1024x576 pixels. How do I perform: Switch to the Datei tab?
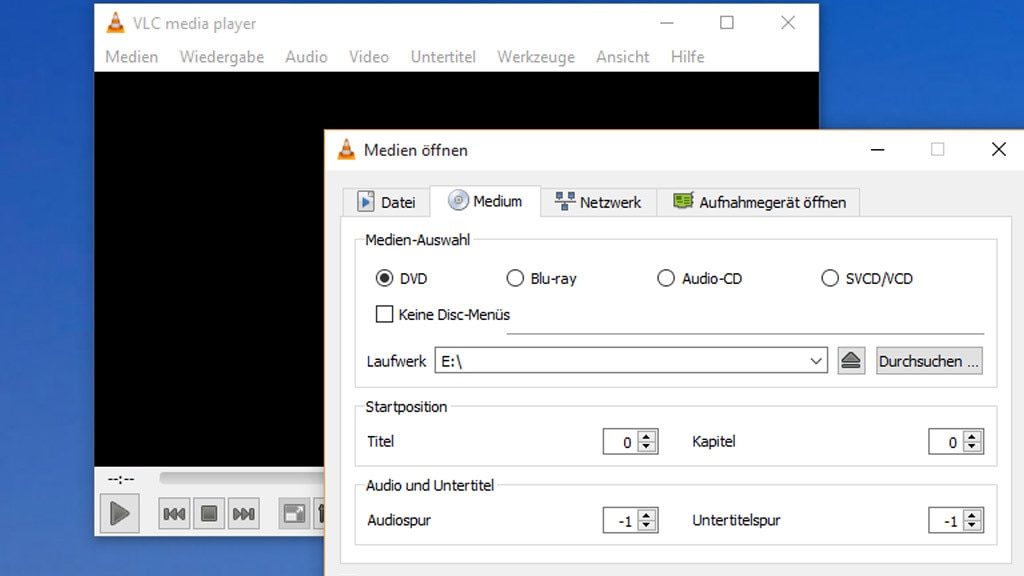coord(387,202)
